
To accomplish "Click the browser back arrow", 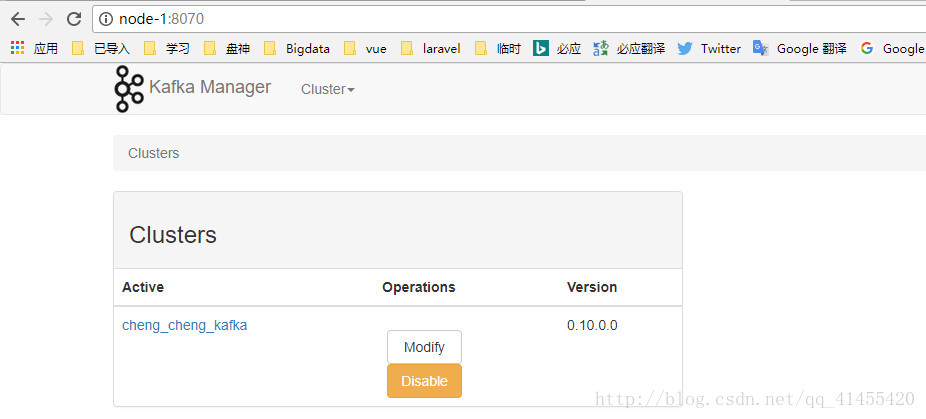I will [x=18, y=20].
